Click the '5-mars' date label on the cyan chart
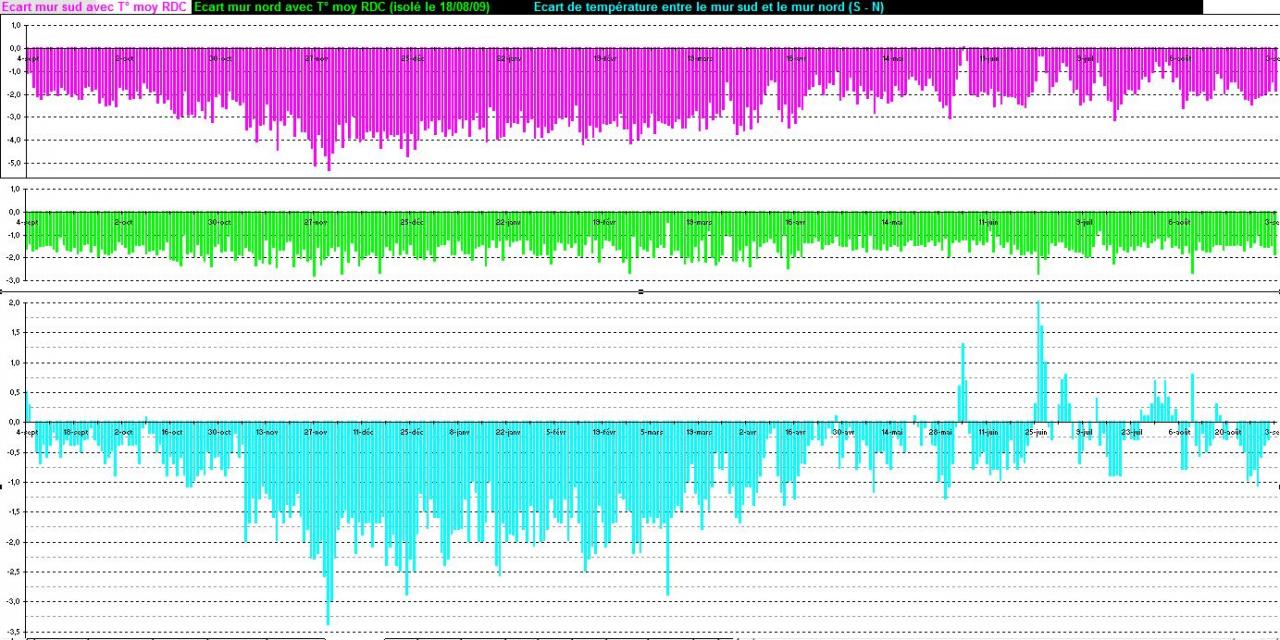This screenshot has width=1280, height=640. pyautogui.click(x=651, y=432)
